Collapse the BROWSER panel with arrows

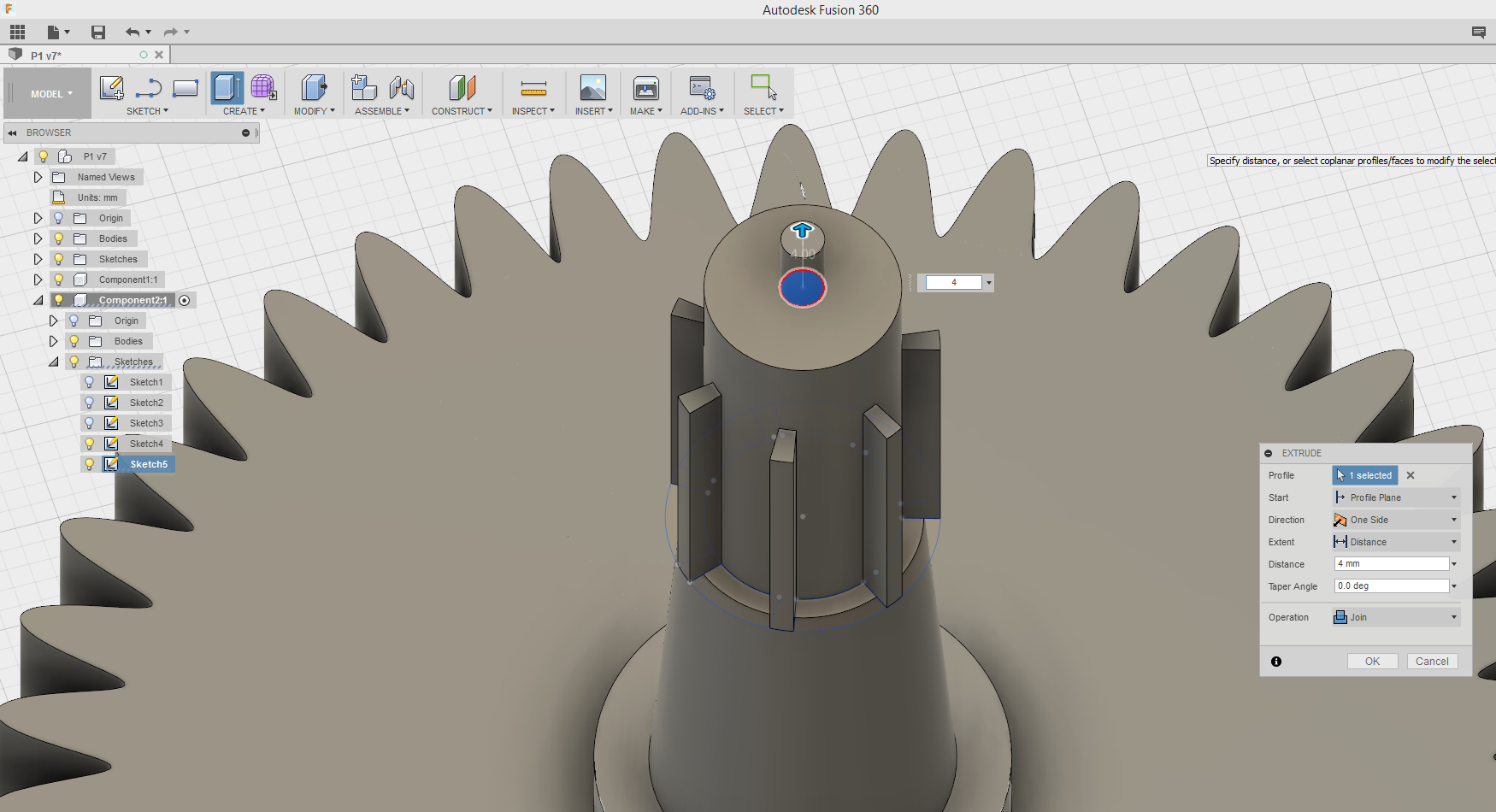point(12,132)
